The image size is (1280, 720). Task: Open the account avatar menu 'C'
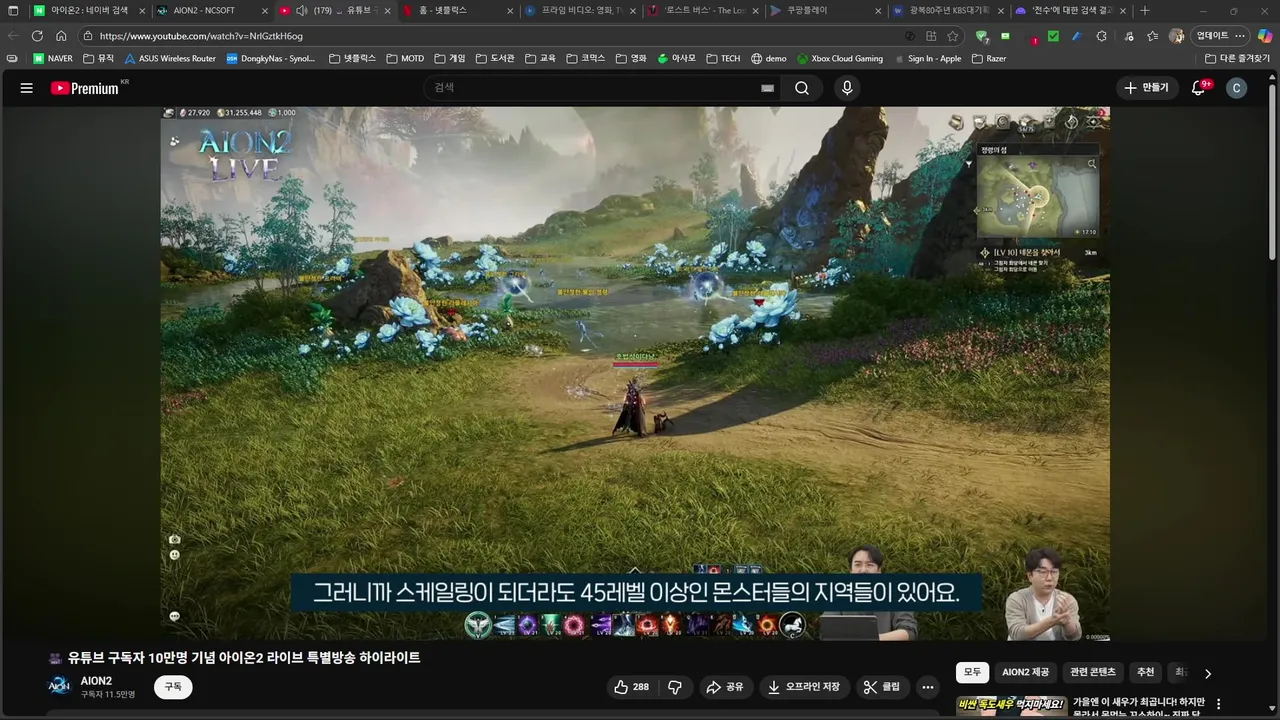coord(1236,88)
